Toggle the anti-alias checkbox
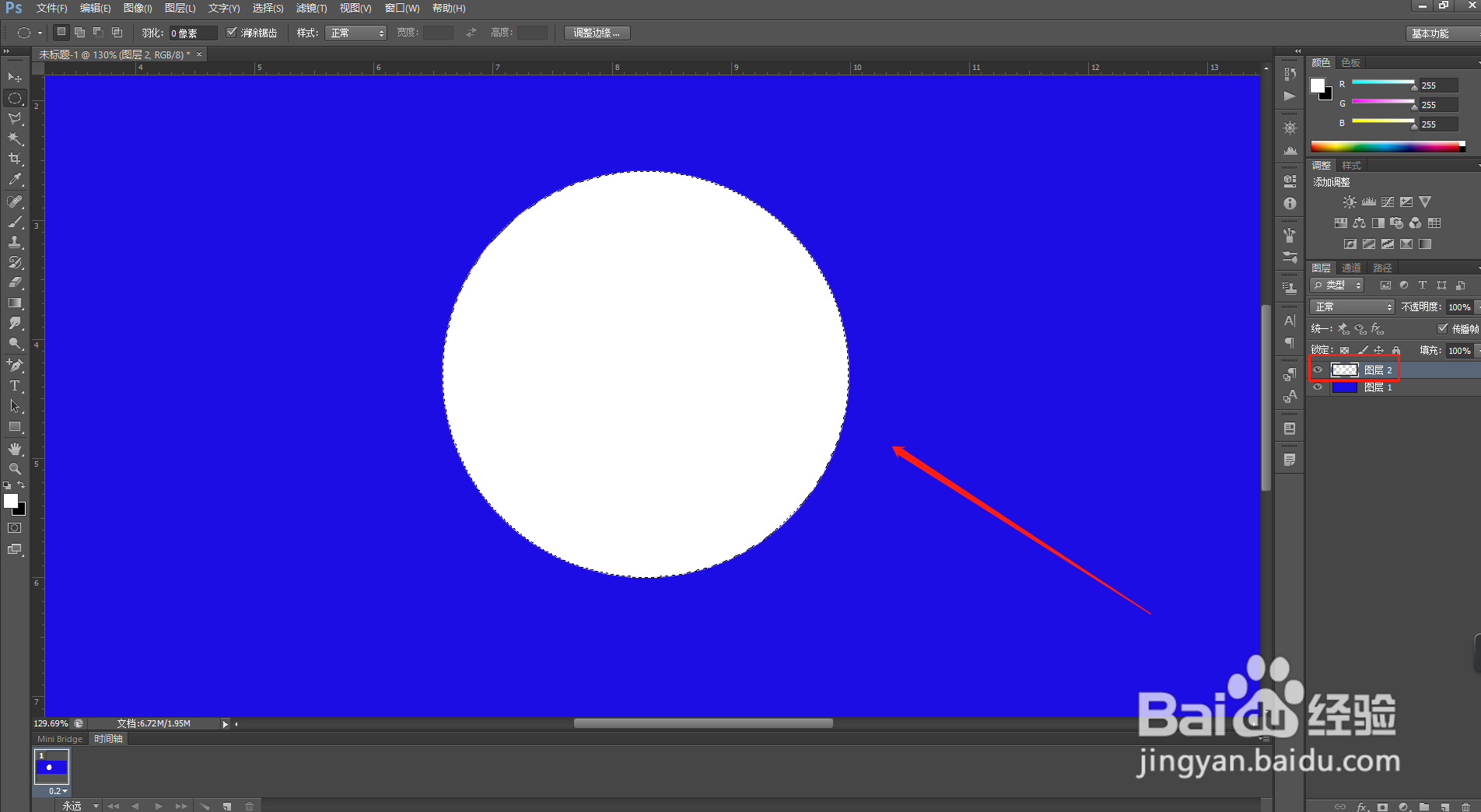The height and width of the screenshot is (812, 1481). point(231,33)
